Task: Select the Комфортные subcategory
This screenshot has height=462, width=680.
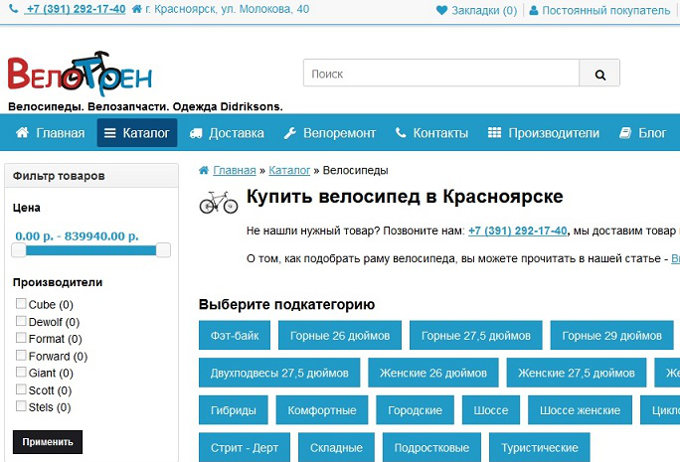Action: coord(322,410)
